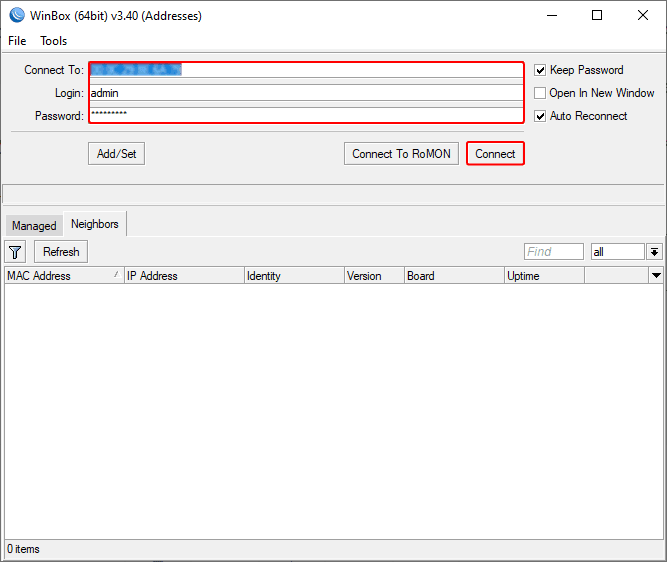
Task: Expand the column chooser dropdown arrow
Action: click(656, 276)
